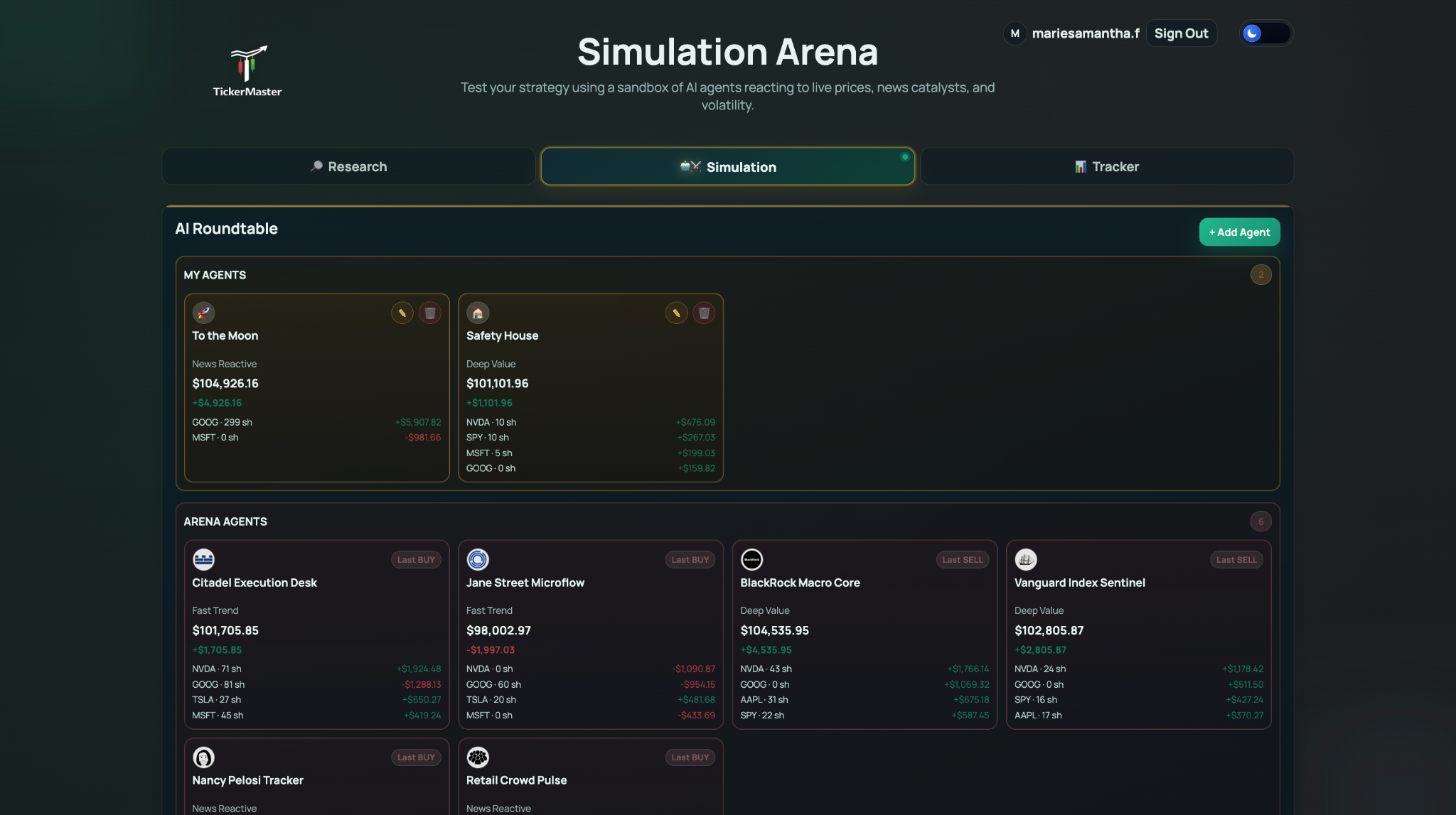This screenshot has height=815, width=1456.
Task: Open the Tracker tab
Action: (1106, 167)
